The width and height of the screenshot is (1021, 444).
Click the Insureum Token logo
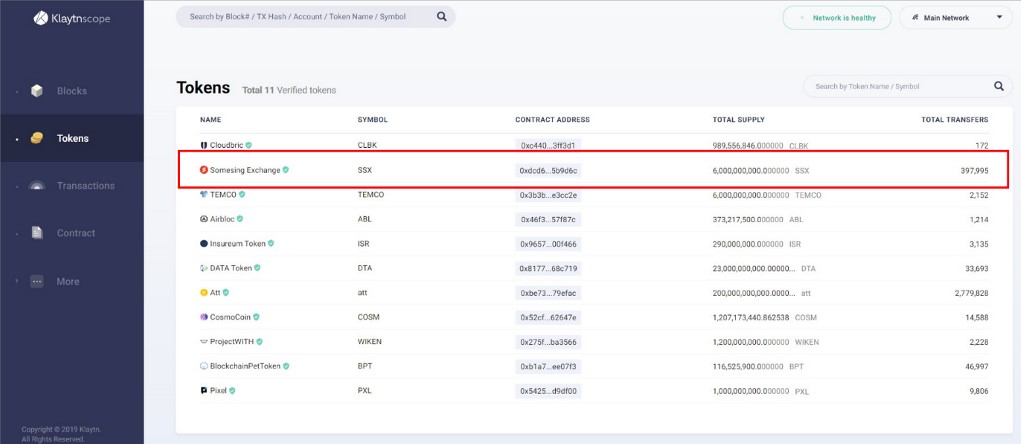[x=204, y=243]
